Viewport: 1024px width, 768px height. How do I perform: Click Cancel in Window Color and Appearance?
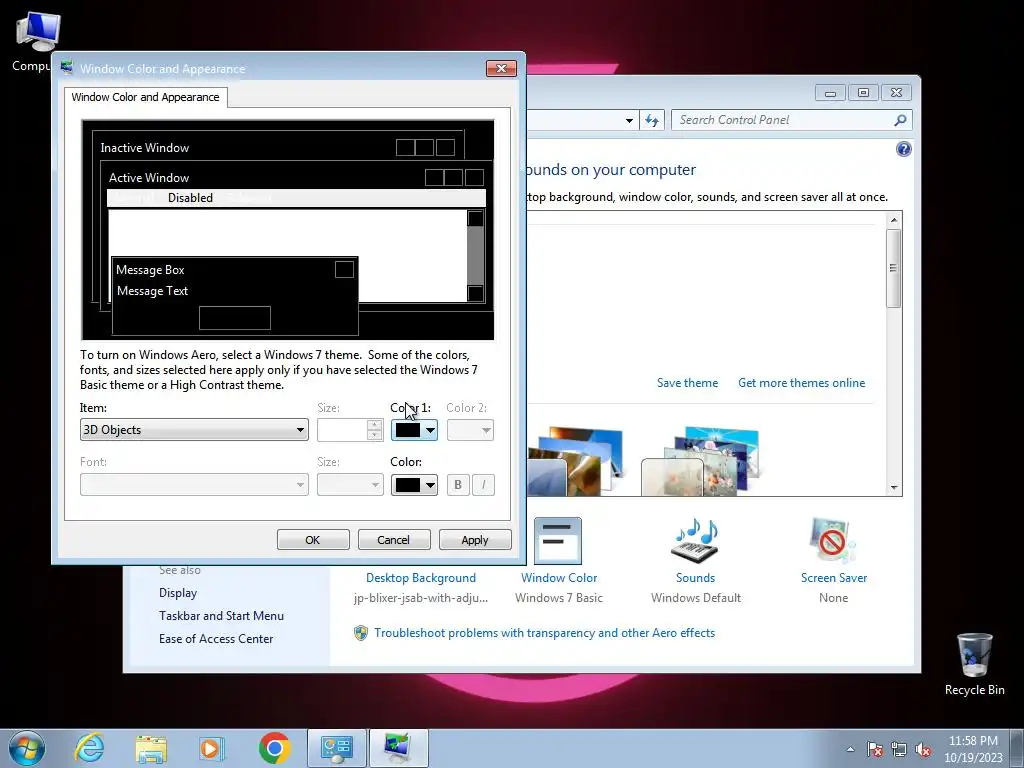point(394,540)
